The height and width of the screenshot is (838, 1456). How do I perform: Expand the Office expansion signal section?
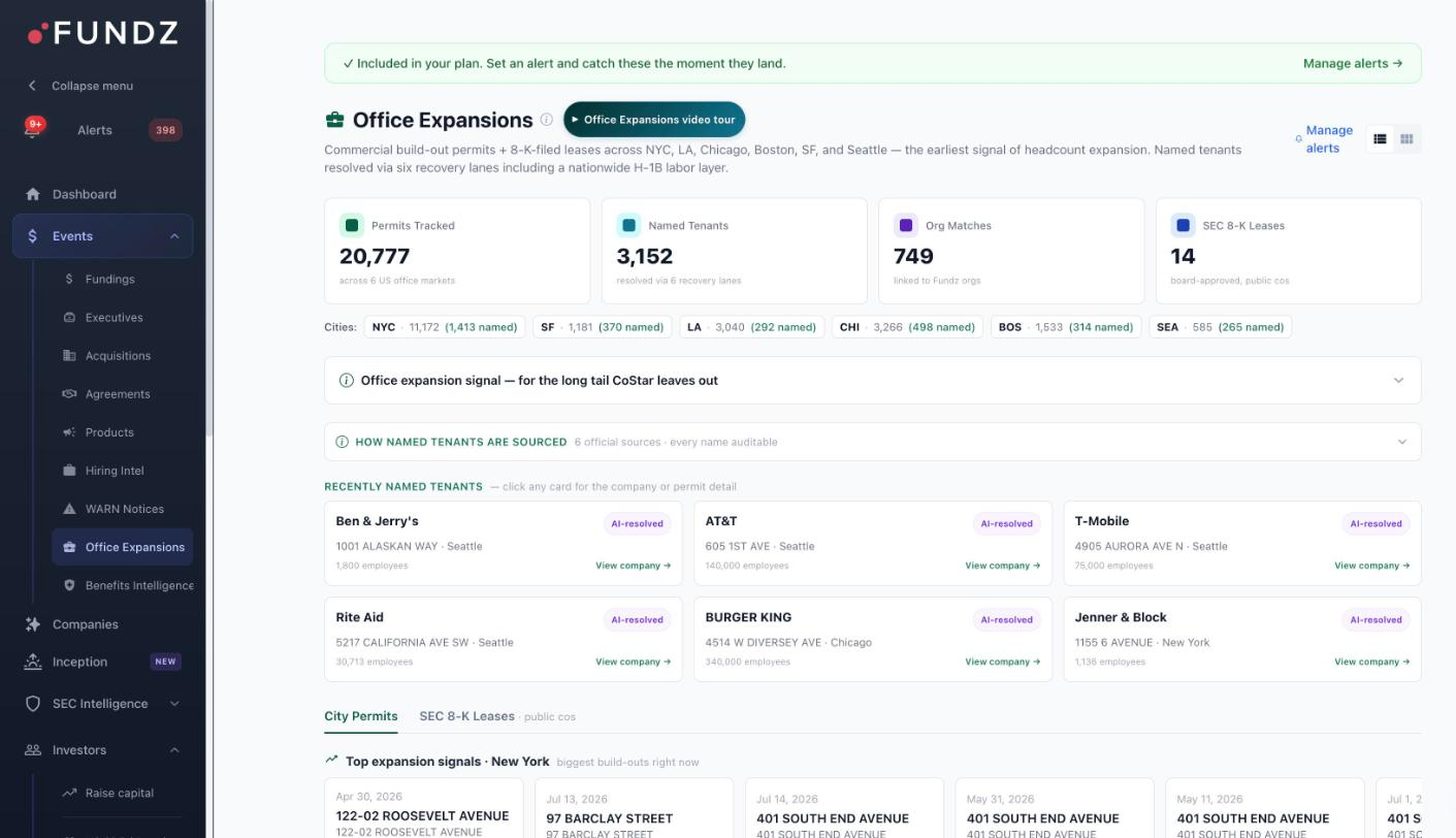872,380
